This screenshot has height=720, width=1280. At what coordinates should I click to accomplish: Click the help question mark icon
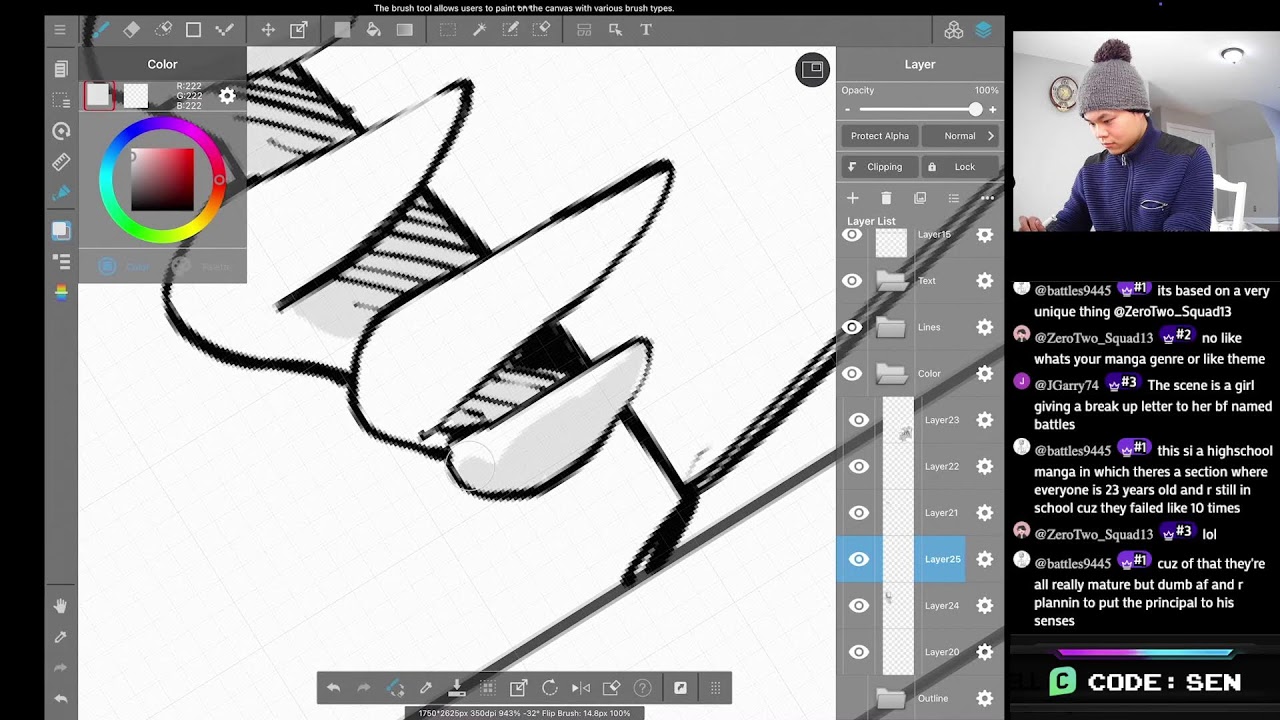tap(643, 688)
